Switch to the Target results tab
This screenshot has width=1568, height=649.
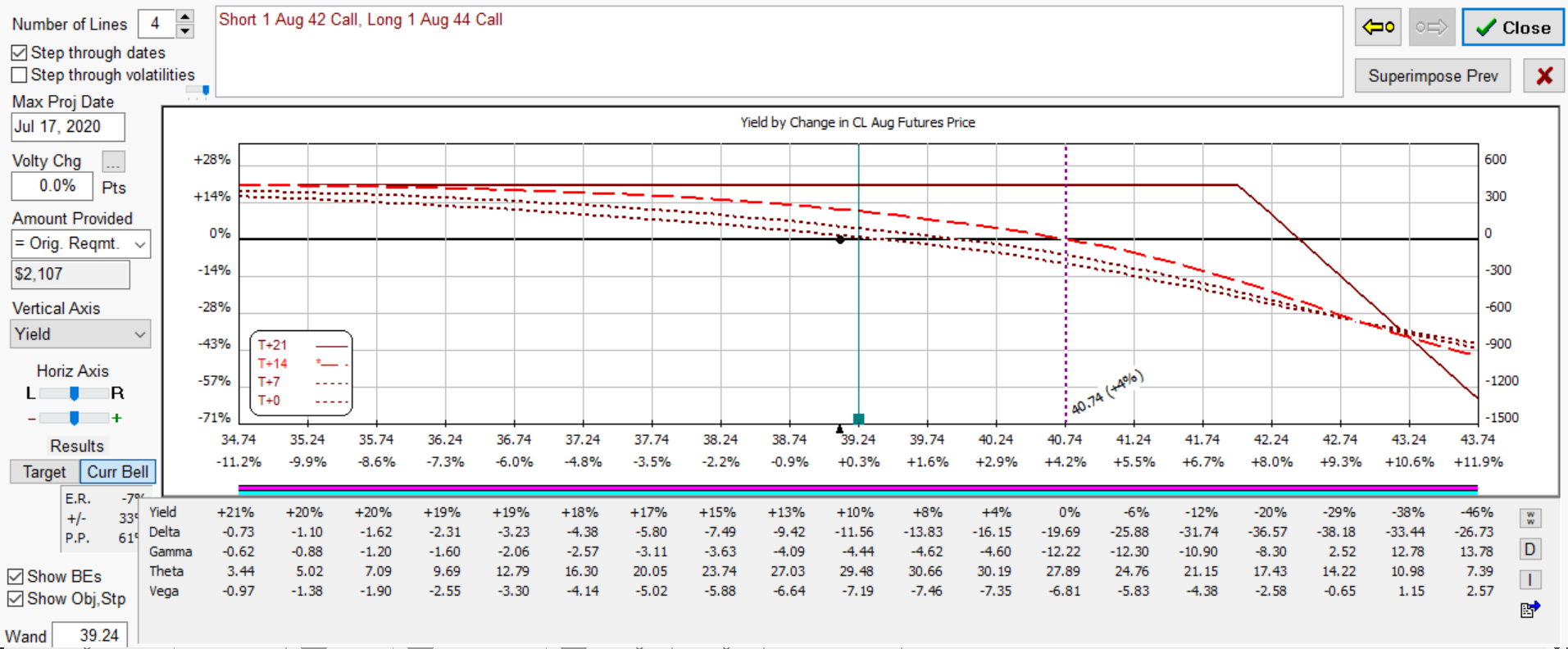[x=44, y=472]
